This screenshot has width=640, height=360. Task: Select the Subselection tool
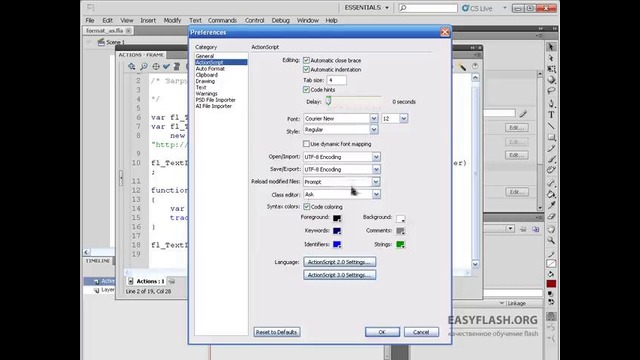point(551,58)
